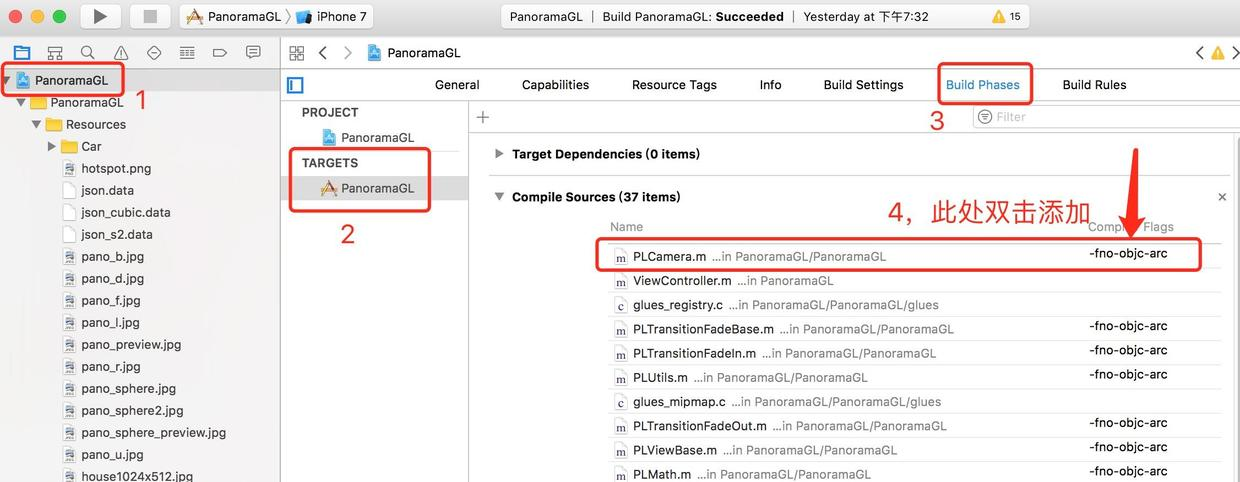Viewport: 1240px width, 482px height.
Task: Open the Find navigator magnifier icon
Action: point(88,52)
